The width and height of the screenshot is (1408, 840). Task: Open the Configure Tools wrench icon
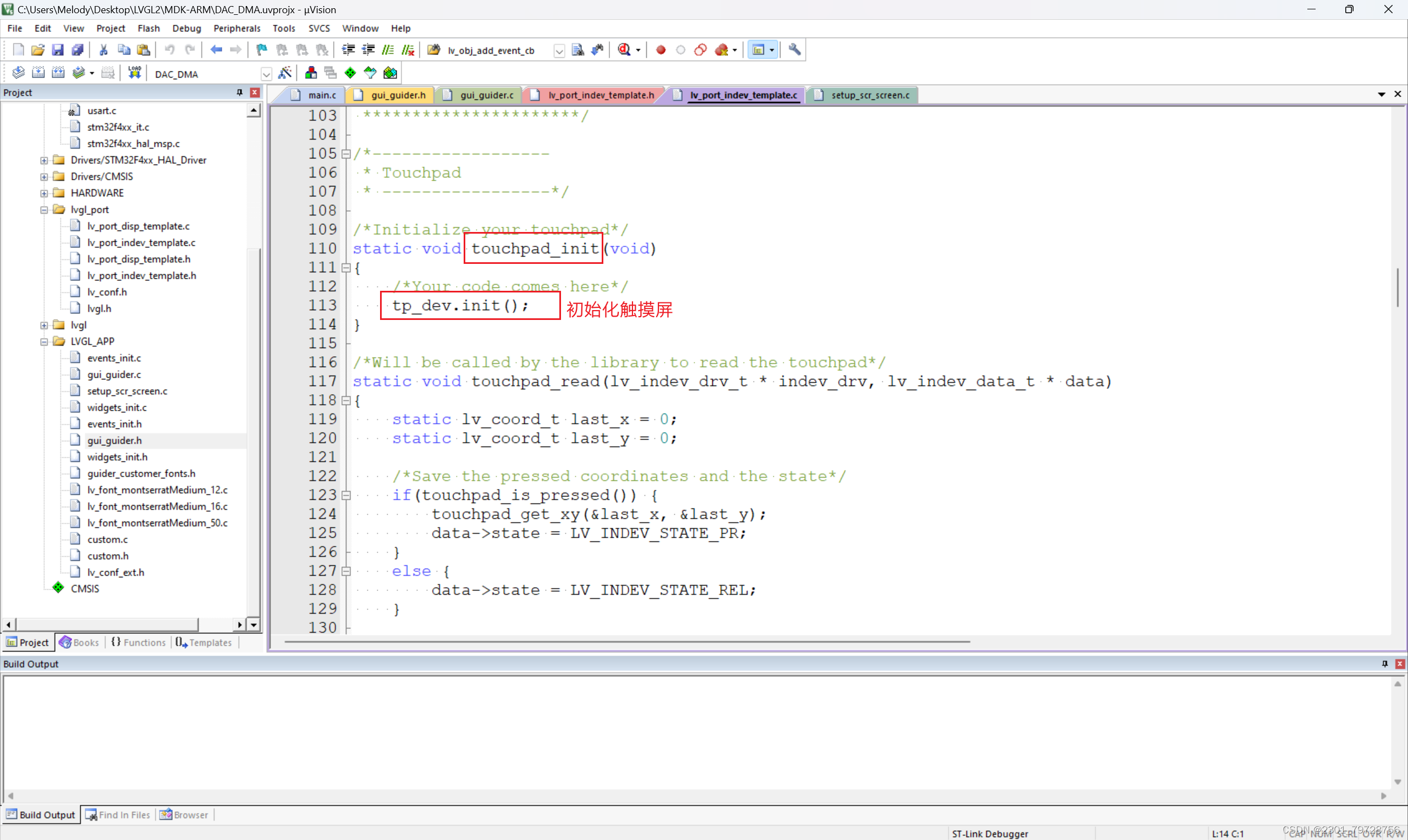[794, 50]
